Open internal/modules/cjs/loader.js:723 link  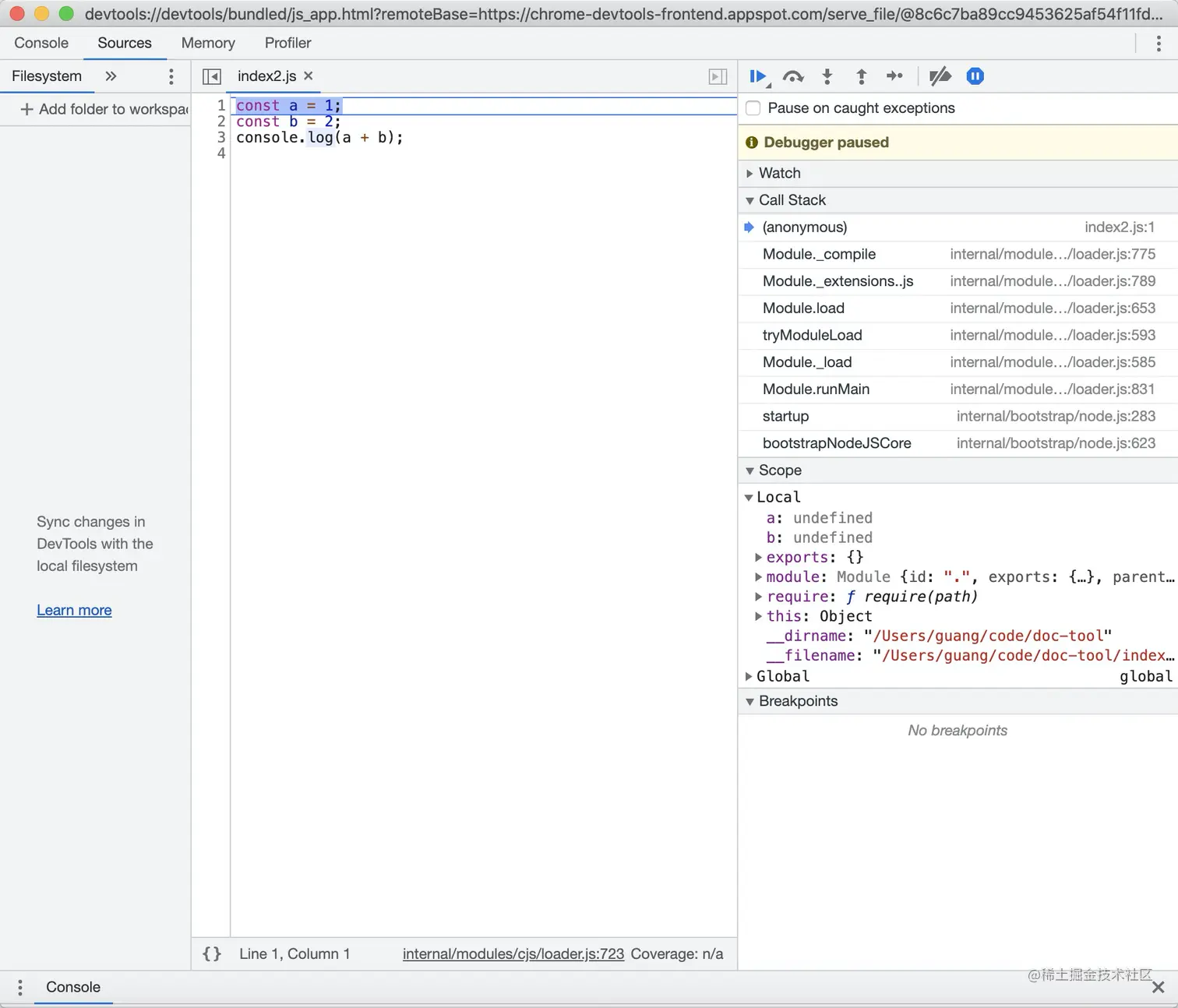[513, 953]
